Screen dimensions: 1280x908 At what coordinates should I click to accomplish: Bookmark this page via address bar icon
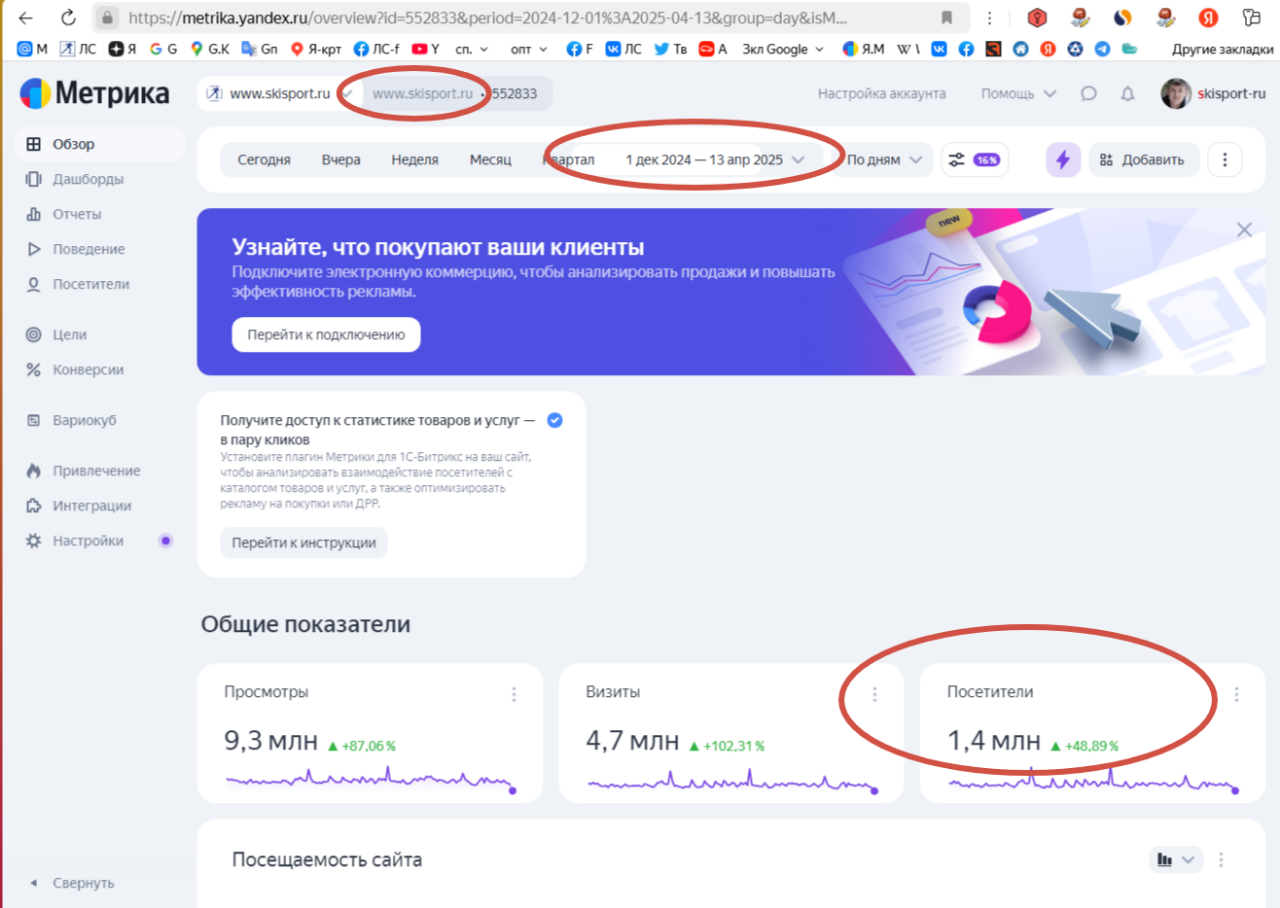coord(946,17)
